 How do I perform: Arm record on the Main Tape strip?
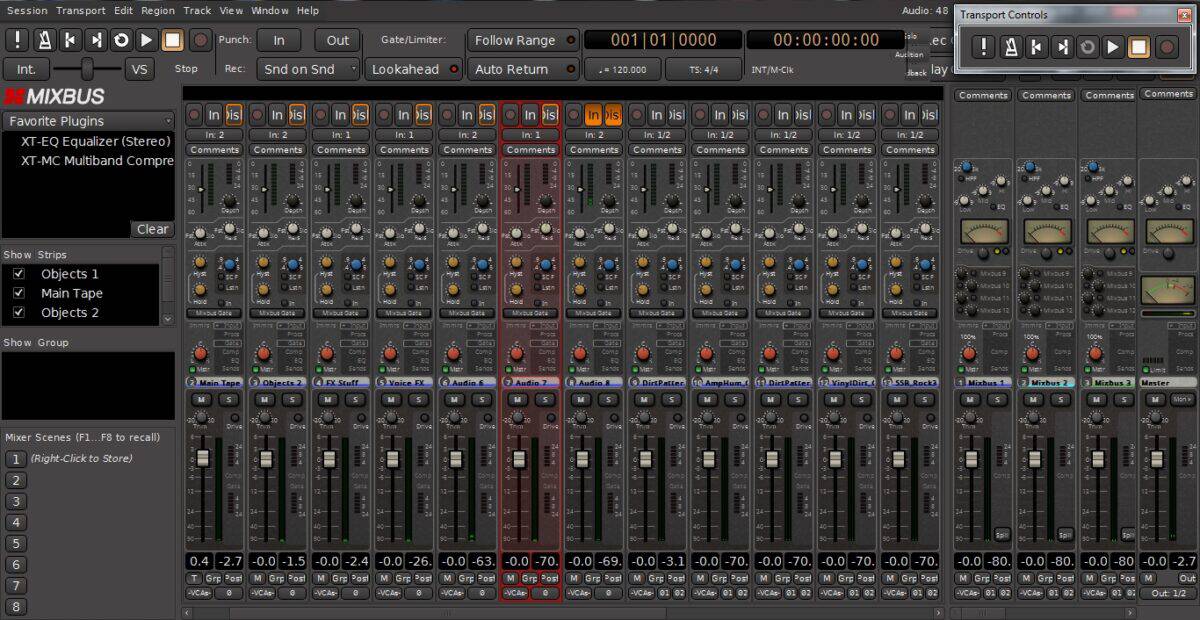point(194,114)
